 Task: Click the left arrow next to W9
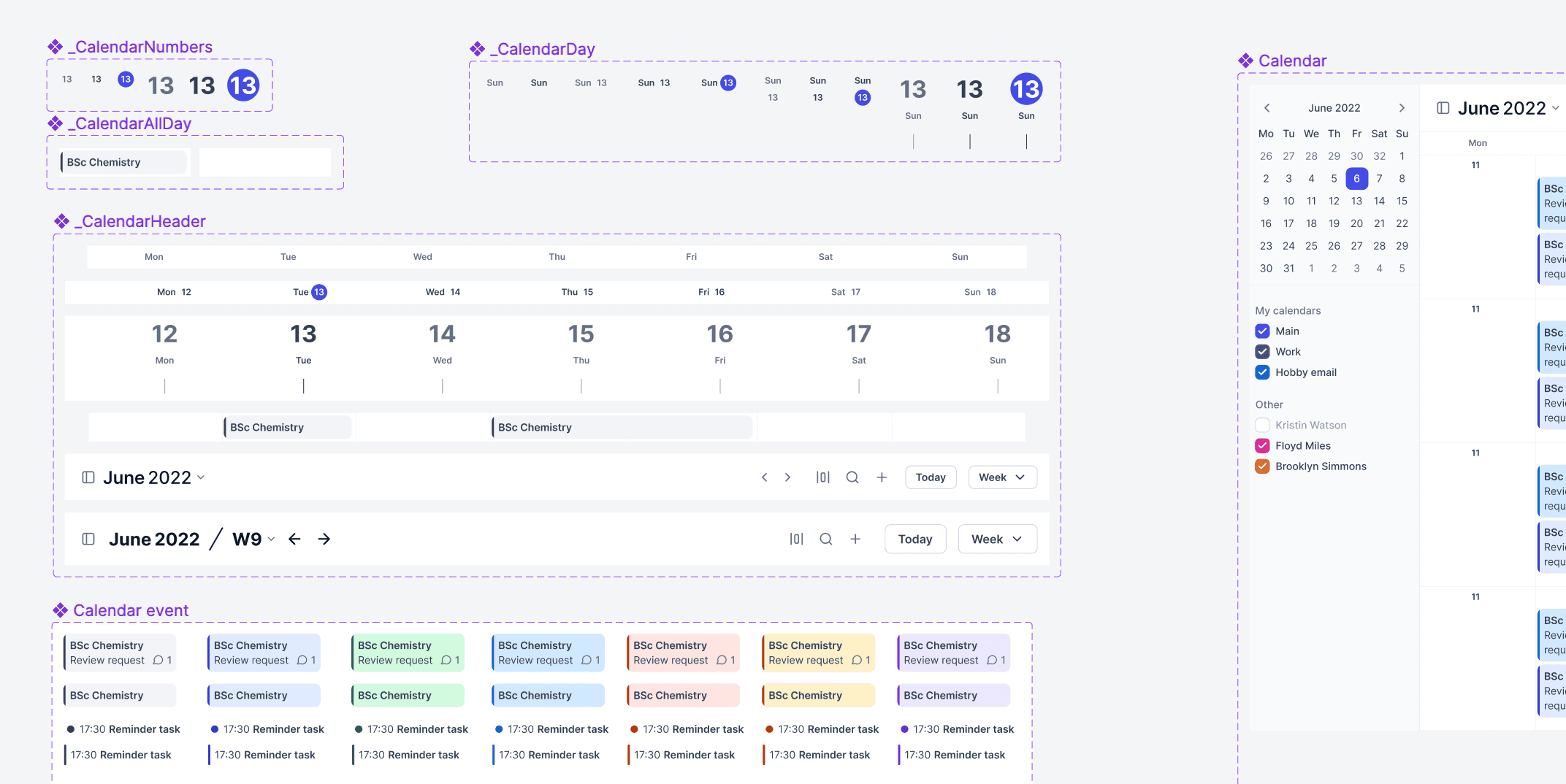click(x=294, y=539)
